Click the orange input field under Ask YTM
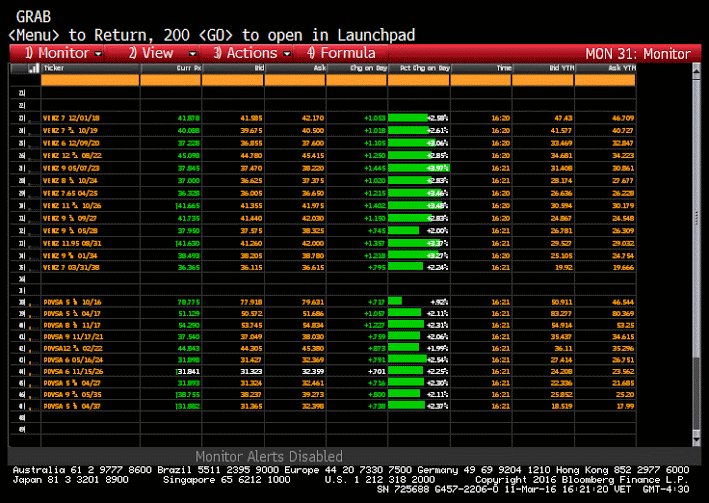This screenshot has width=709, height=503. coord(605,80)
